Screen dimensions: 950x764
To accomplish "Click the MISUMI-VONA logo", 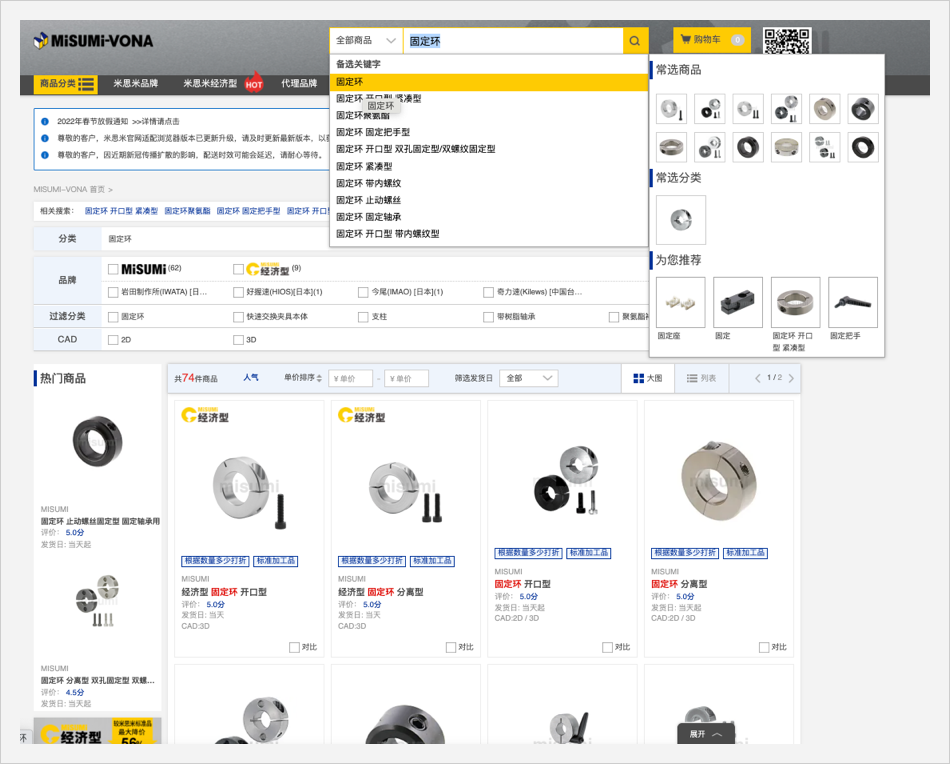I will click(x=93, y=41).
